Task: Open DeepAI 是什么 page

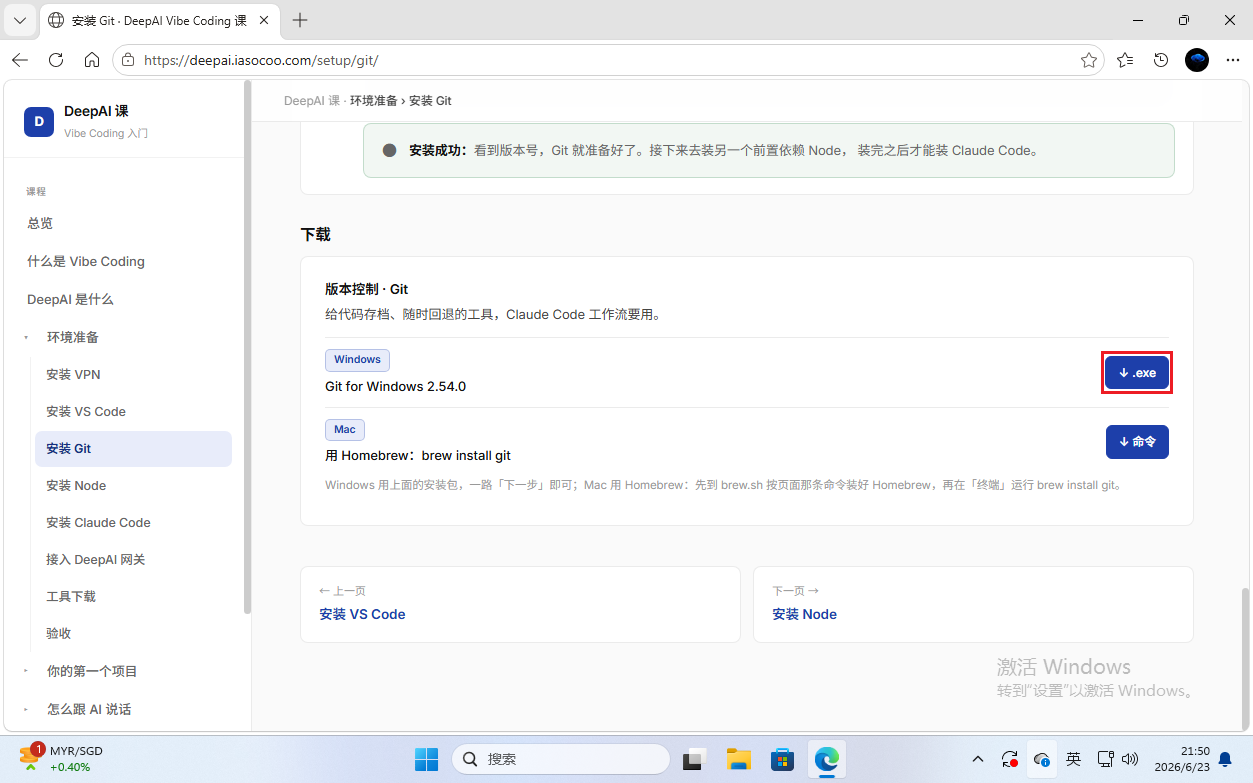Action: 70,299
